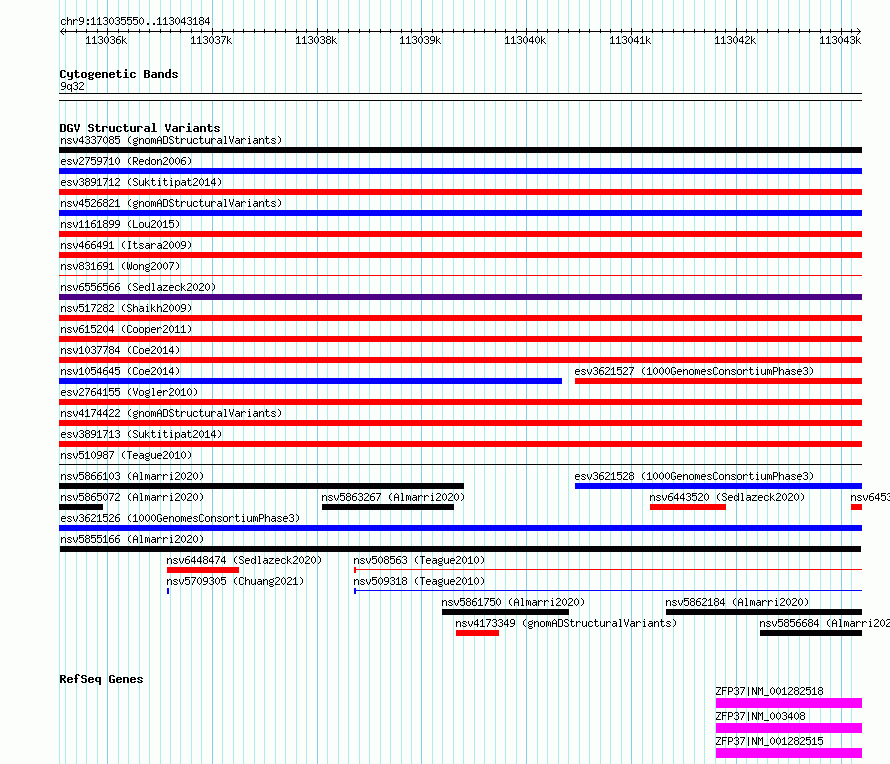Click the blue nsv1054645 variant bar
This screenshot has height=764, width=890.
[x=310, y=381]
